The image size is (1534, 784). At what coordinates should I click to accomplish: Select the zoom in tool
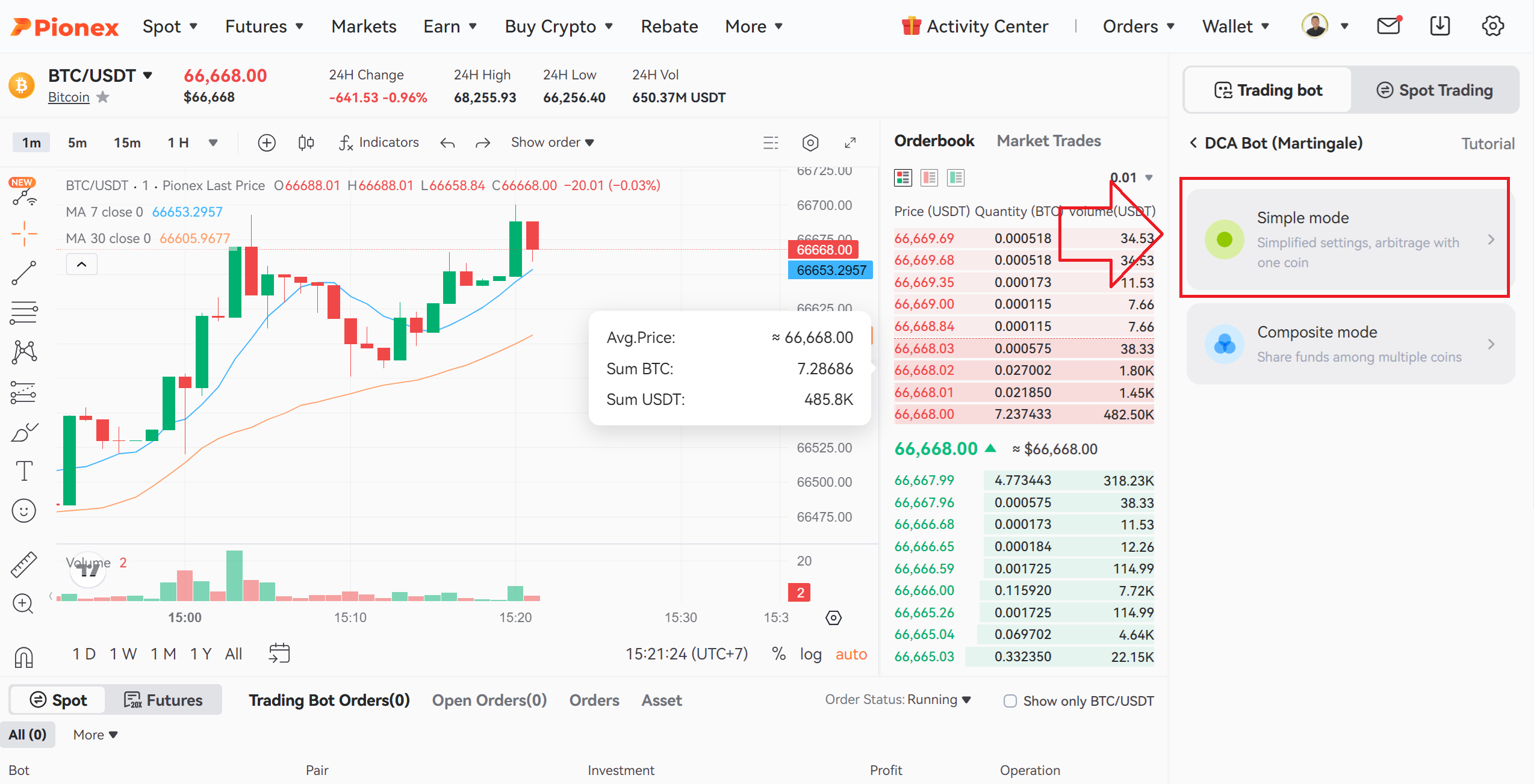coord(24,603)
